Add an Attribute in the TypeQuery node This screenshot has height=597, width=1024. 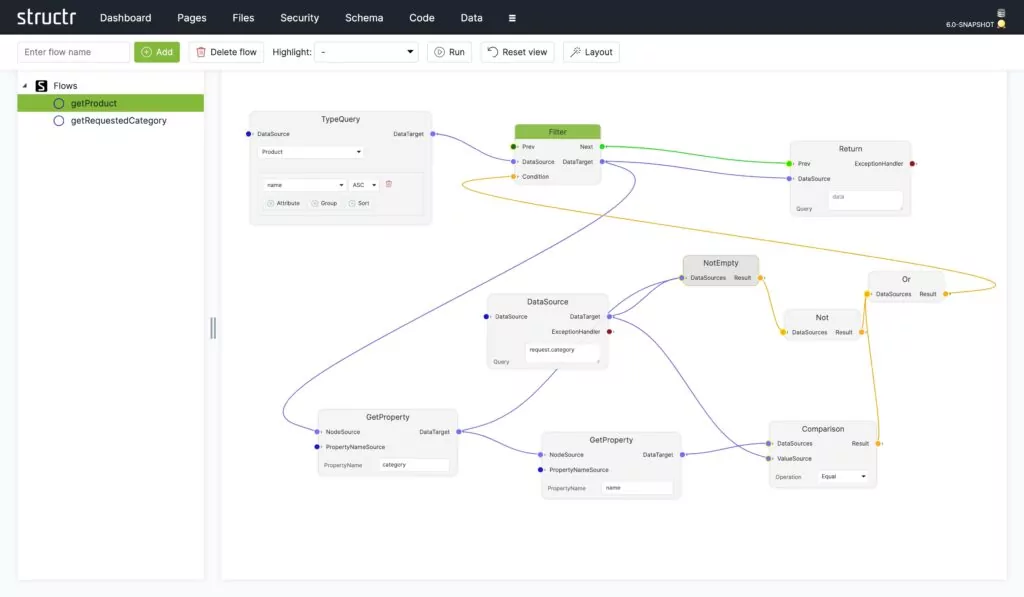[283, 203]
